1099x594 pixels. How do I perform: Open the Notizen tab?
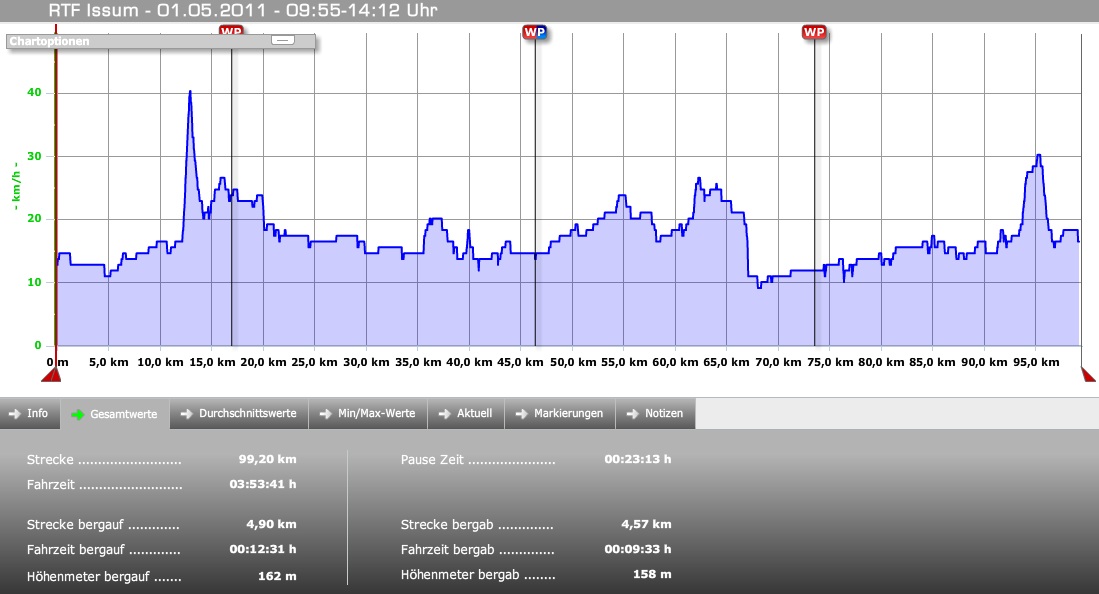point(655,414)
